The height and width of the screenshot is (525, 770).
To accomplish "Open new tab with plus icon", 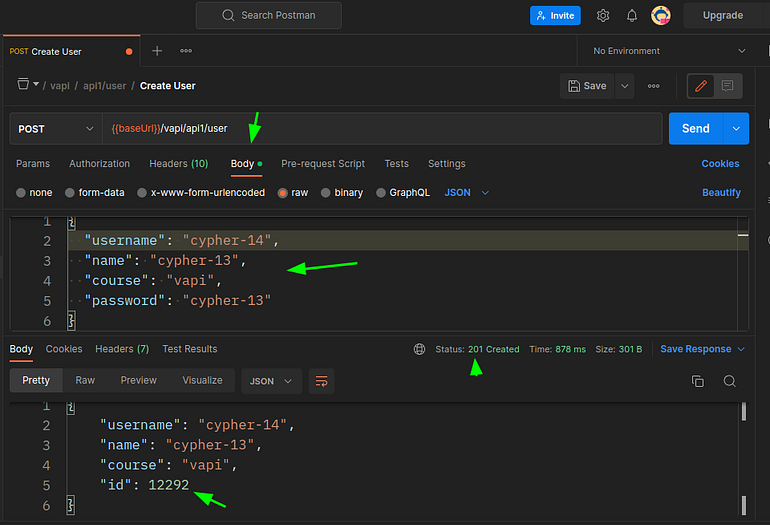I will (157, 51).
